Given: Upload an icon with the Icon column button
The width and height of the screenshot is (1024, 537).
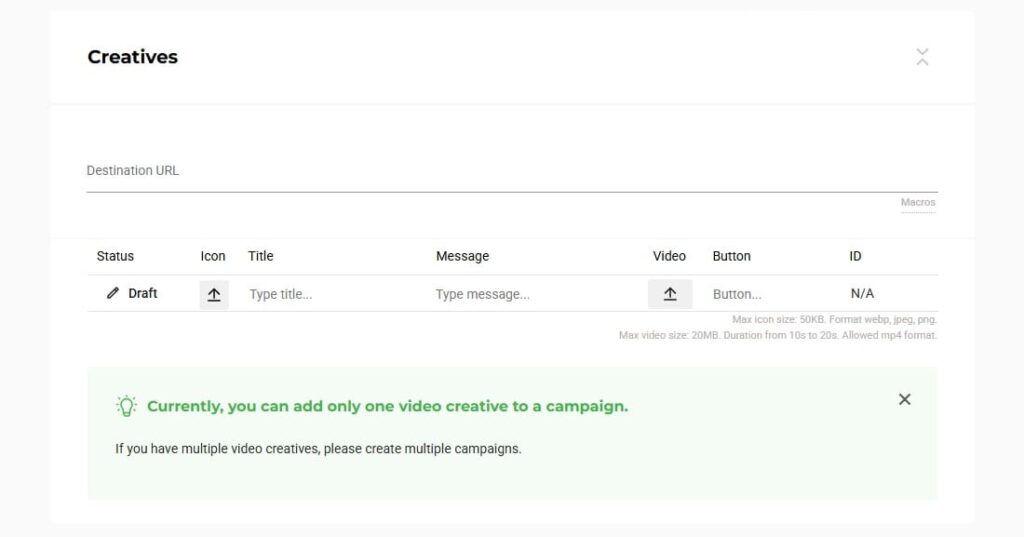Looking at the screenshot, I should click(214, 294).
